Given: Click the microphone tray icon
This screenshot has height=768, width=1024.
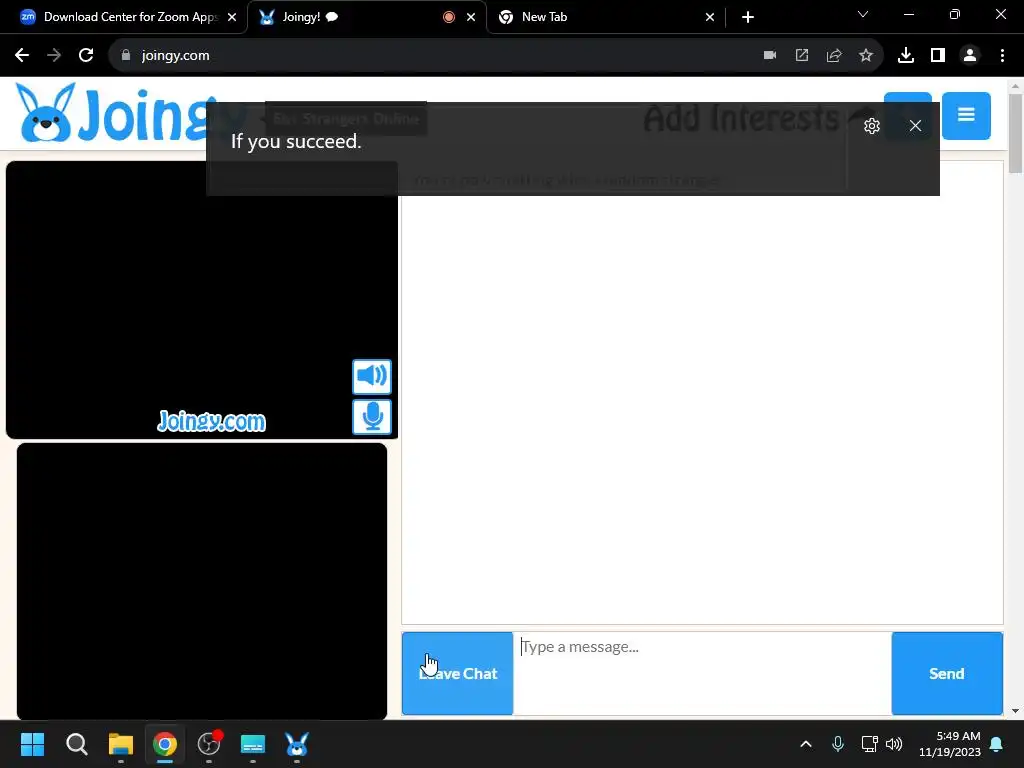Looking at the screenshot, I should [x=838, y=744].
